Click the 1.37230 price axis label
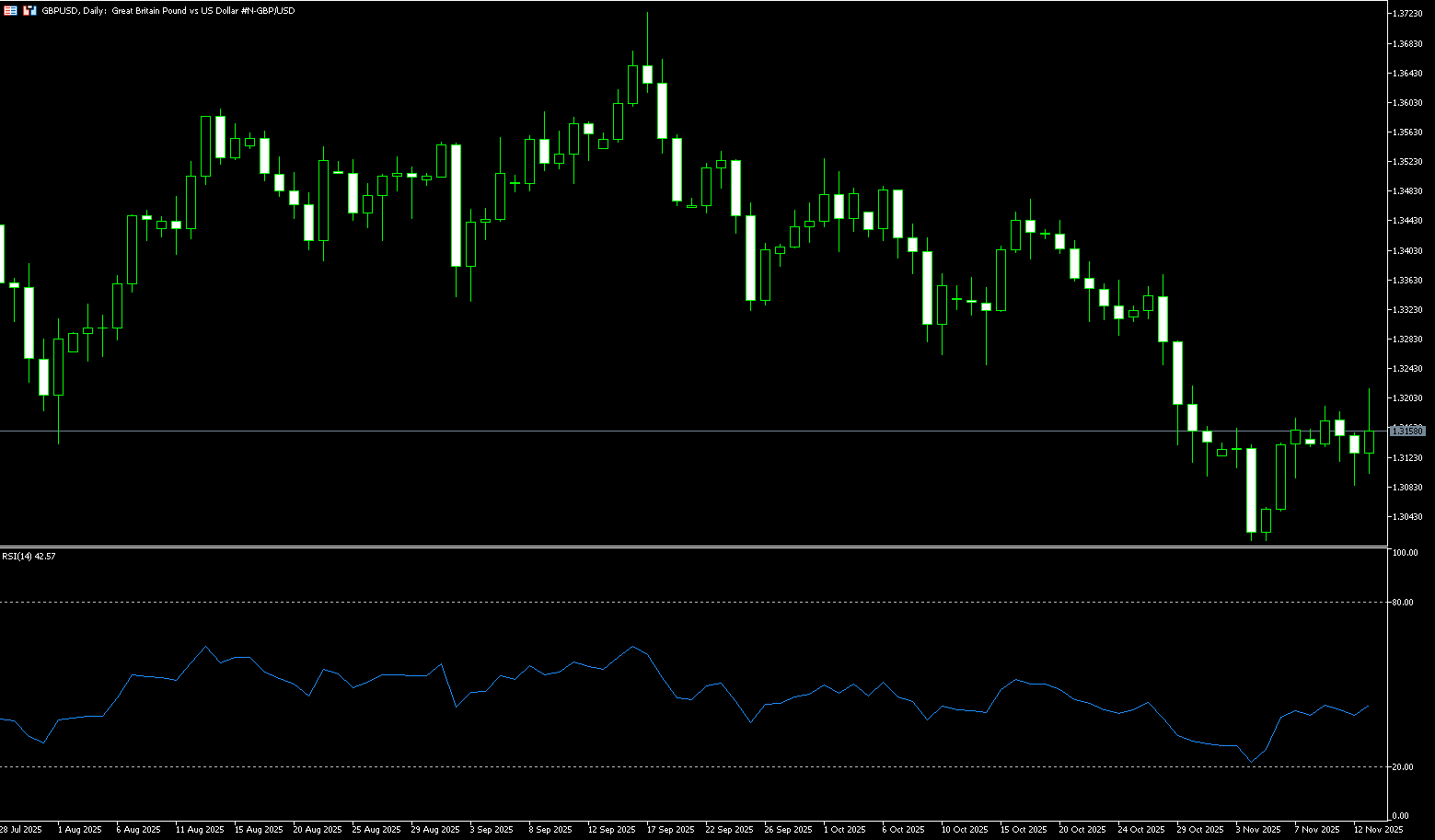1435x840 pixels. click(1406, 14)
